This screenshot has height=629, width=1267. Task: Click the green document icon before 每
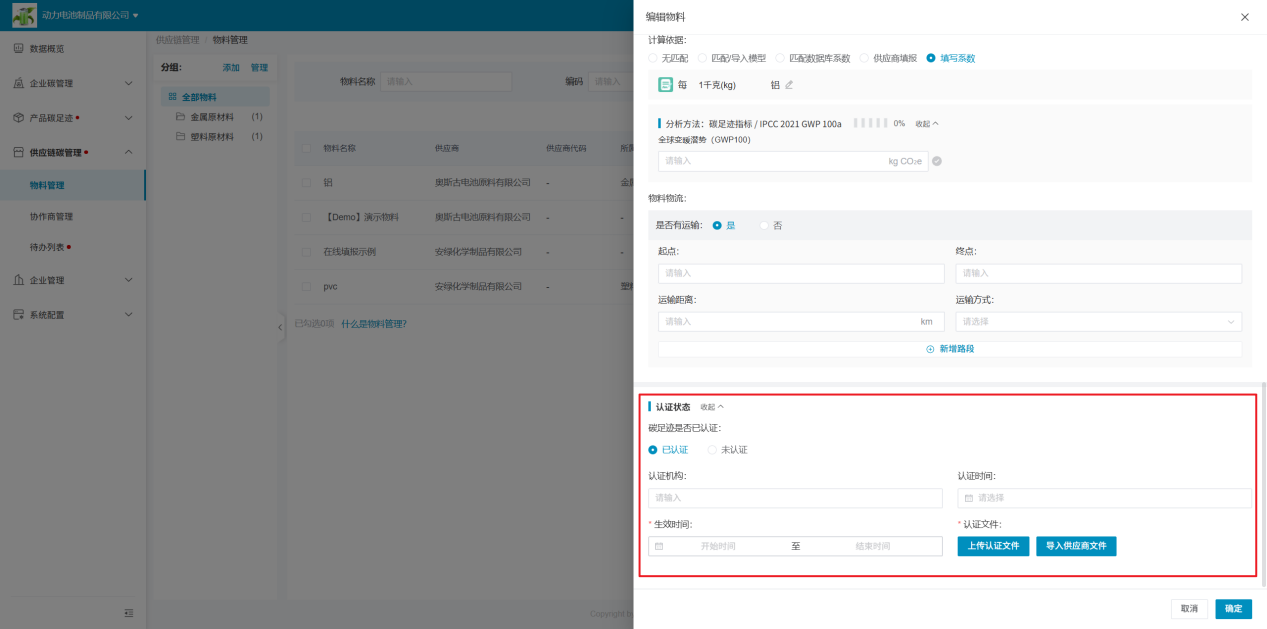[x=665, y=85]
